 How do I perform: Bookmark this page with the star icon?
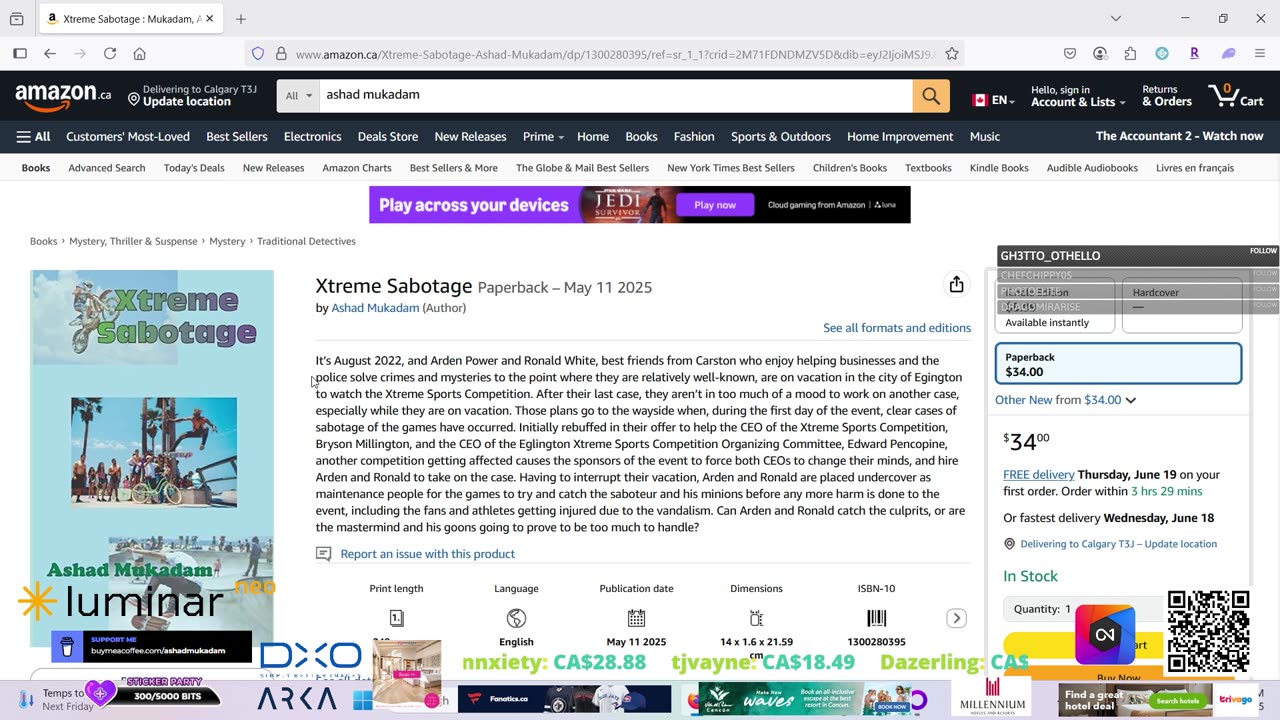coord(952,54)
